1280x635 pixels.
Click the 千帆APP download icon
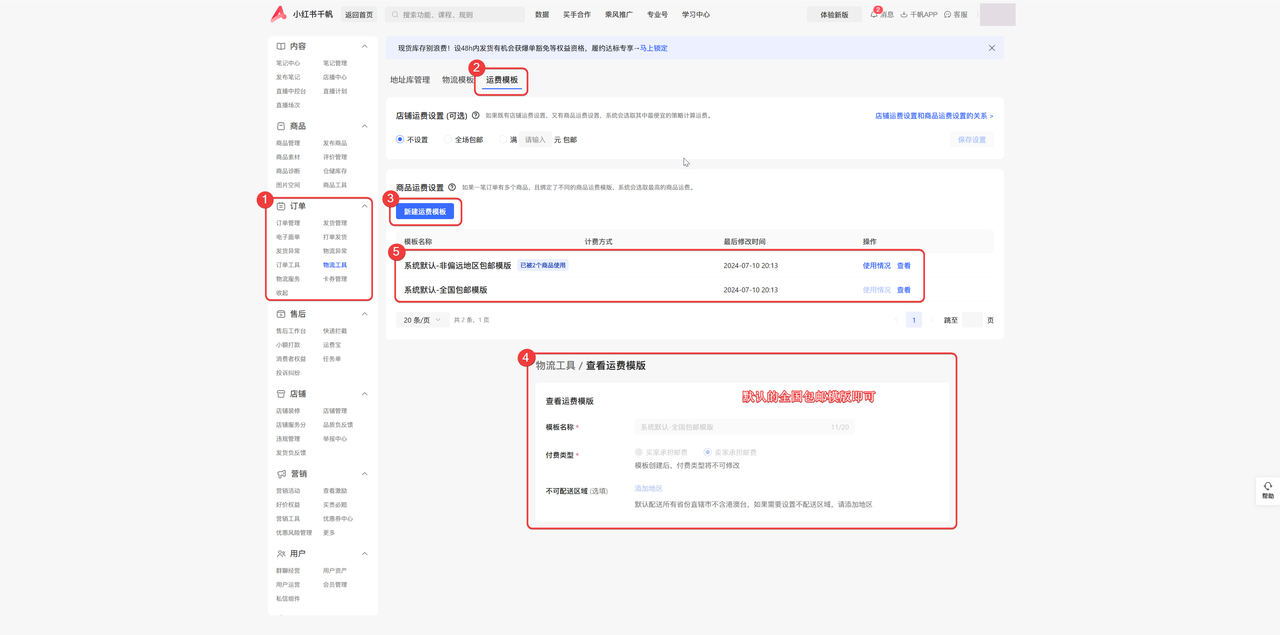pyautogui.click(x=904, y=15)
